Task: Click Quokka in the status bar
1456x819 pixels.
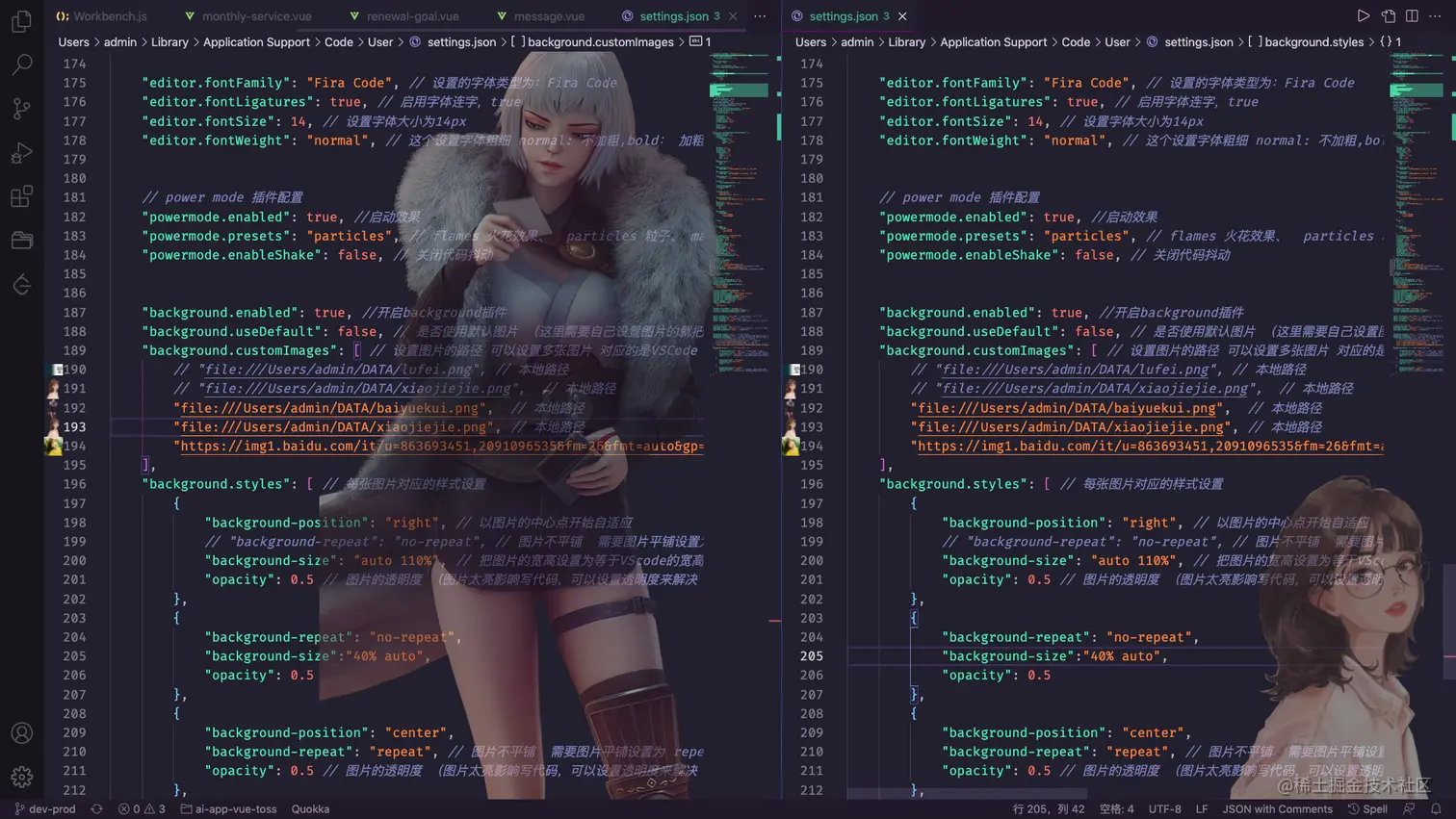Action: coord(310,809)
